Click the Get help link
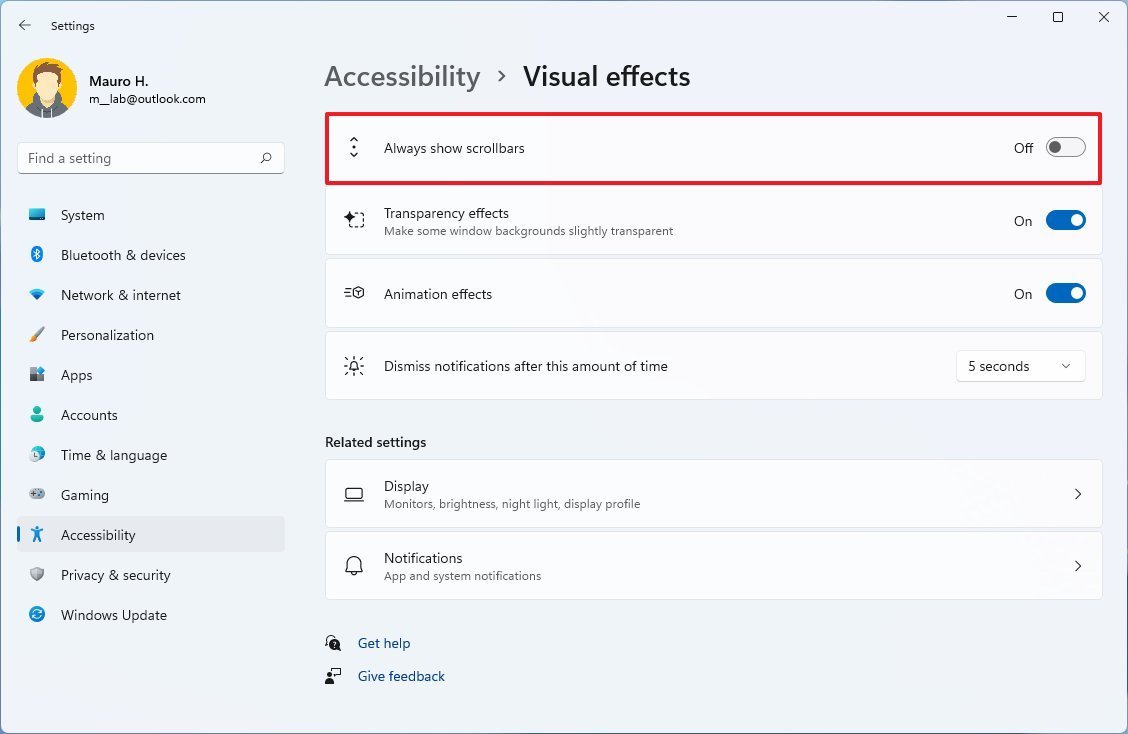This screenshot has height=734, width=1128. click(384, 643)
